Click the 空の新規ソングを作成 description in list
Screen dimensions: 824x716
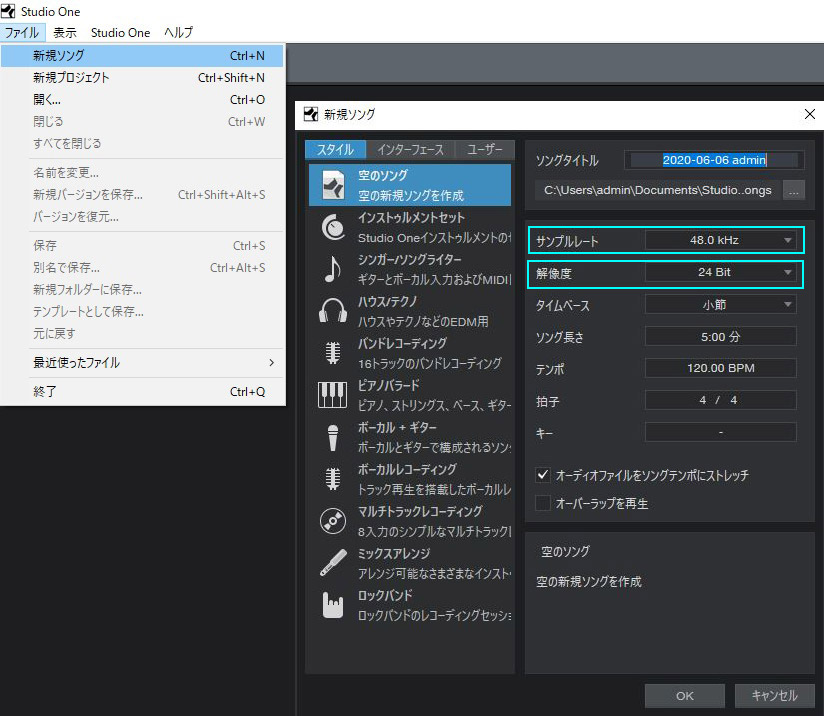click(411, 196)
